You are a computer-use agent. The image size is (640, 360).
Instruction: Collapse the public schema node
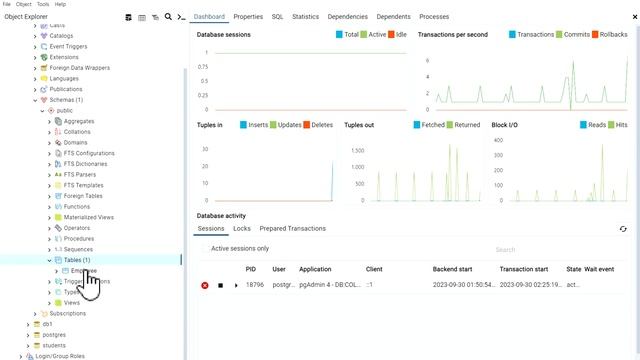click(x=42, y=111)
